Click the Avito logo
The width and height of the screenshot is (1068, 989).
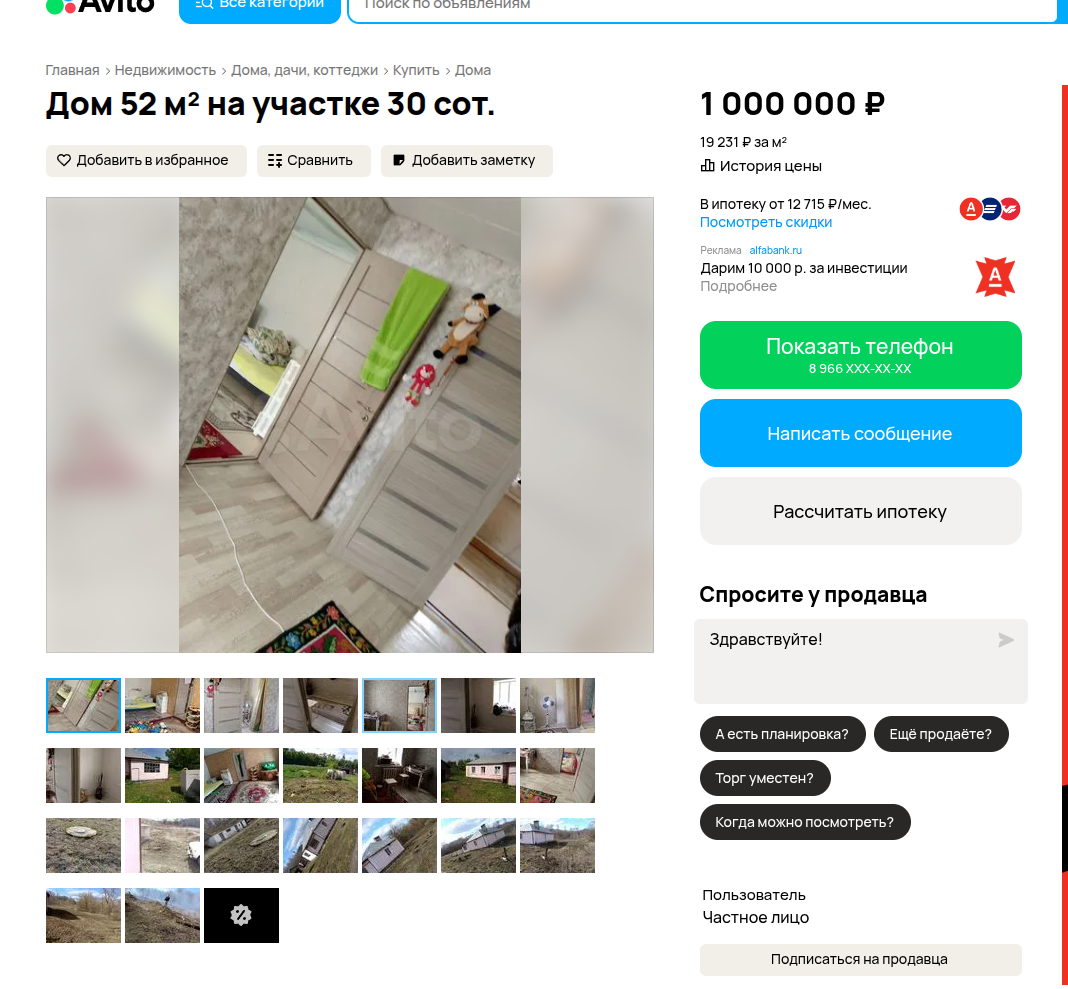tap(100, 6)
